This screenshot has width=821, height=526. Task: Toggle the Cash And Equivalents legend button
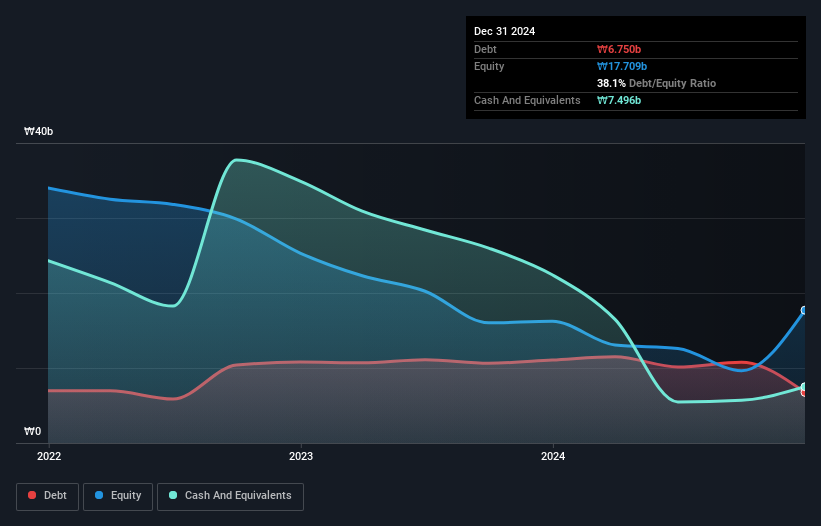click(230, 496)
